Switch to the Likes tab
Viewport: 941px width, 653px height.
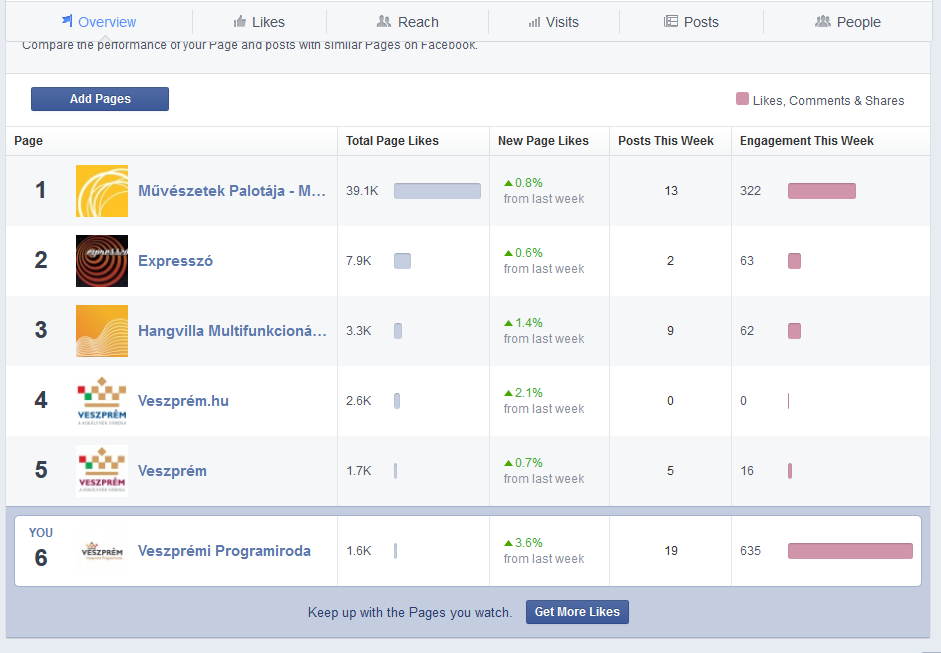pos(259,22)
